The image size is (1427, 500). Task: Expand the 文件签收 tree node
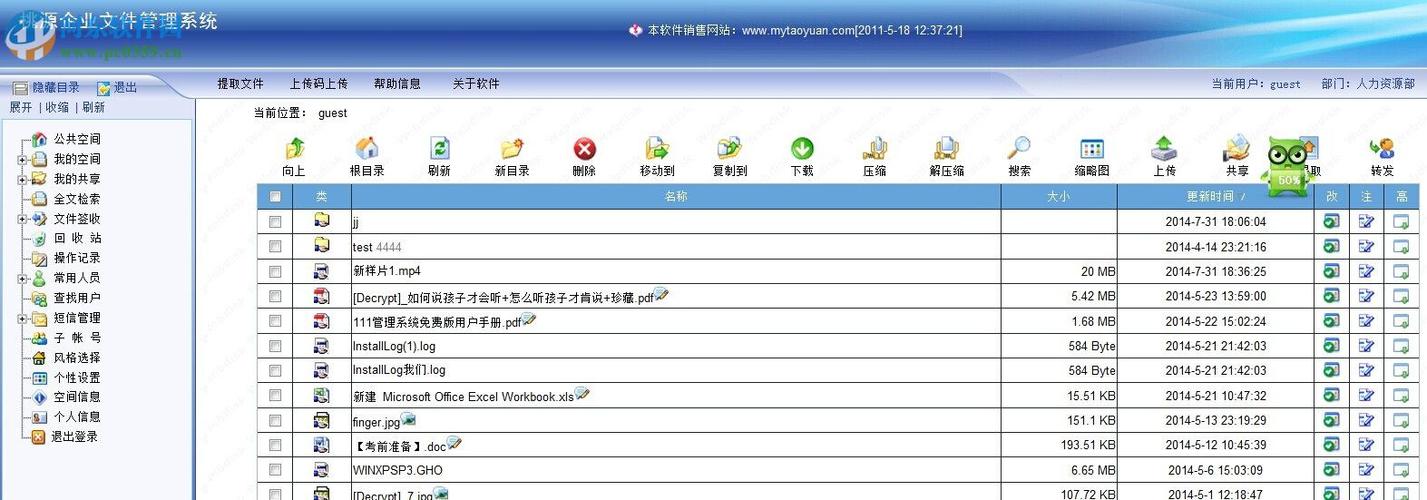coord(22,219)
